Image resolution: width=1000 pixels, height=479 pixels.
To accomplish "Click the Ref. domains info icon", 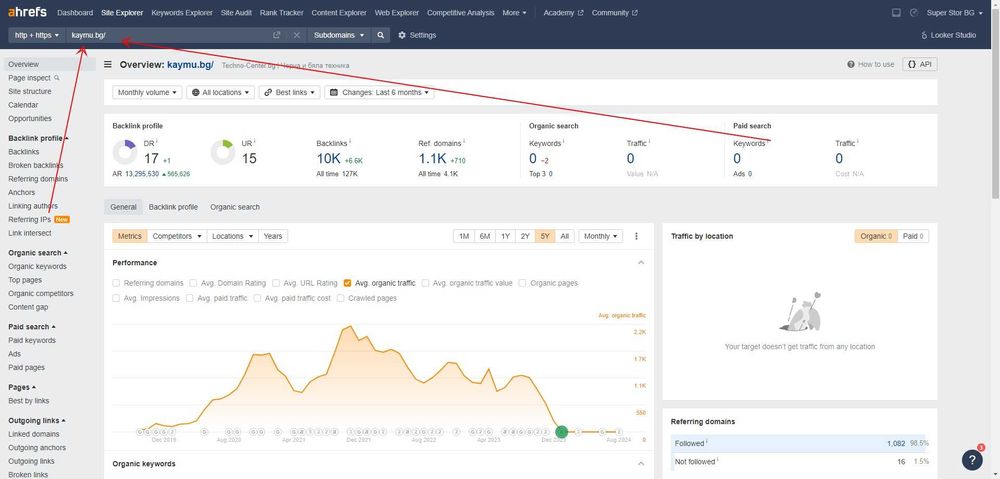I will click(x=464, y=141).
